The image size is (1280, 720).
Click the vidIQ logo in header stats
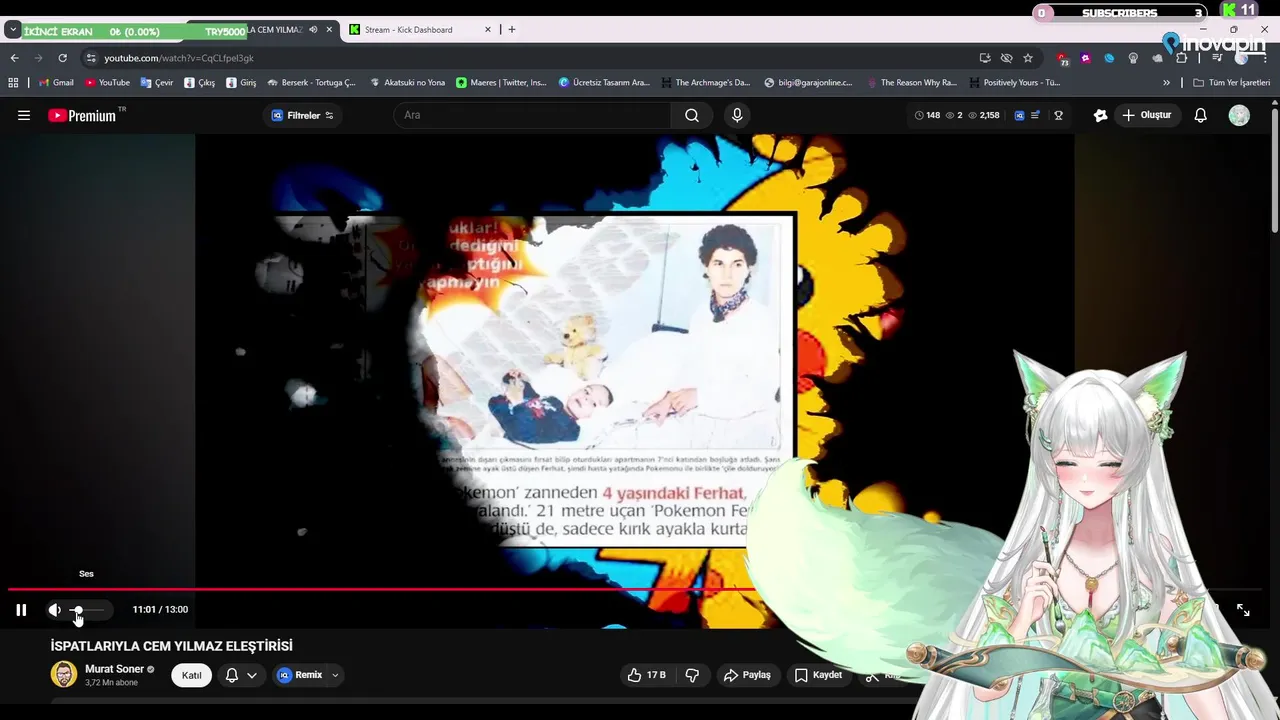click(x=1019, y=115)
